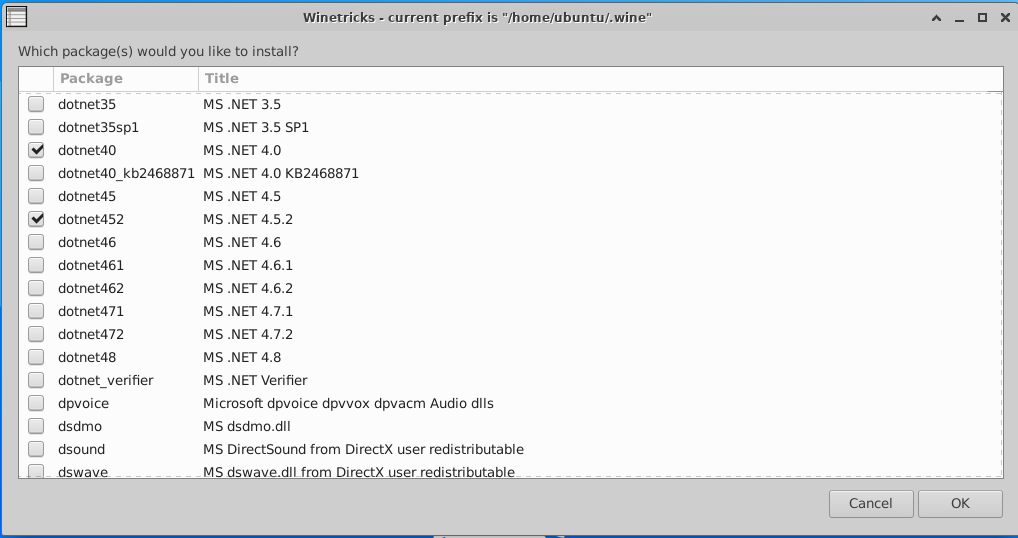Screen dimensions: 1018x538
Task: Check the dotnet40_kb2468871 checkbox
Action: click(x=36, y=173)
